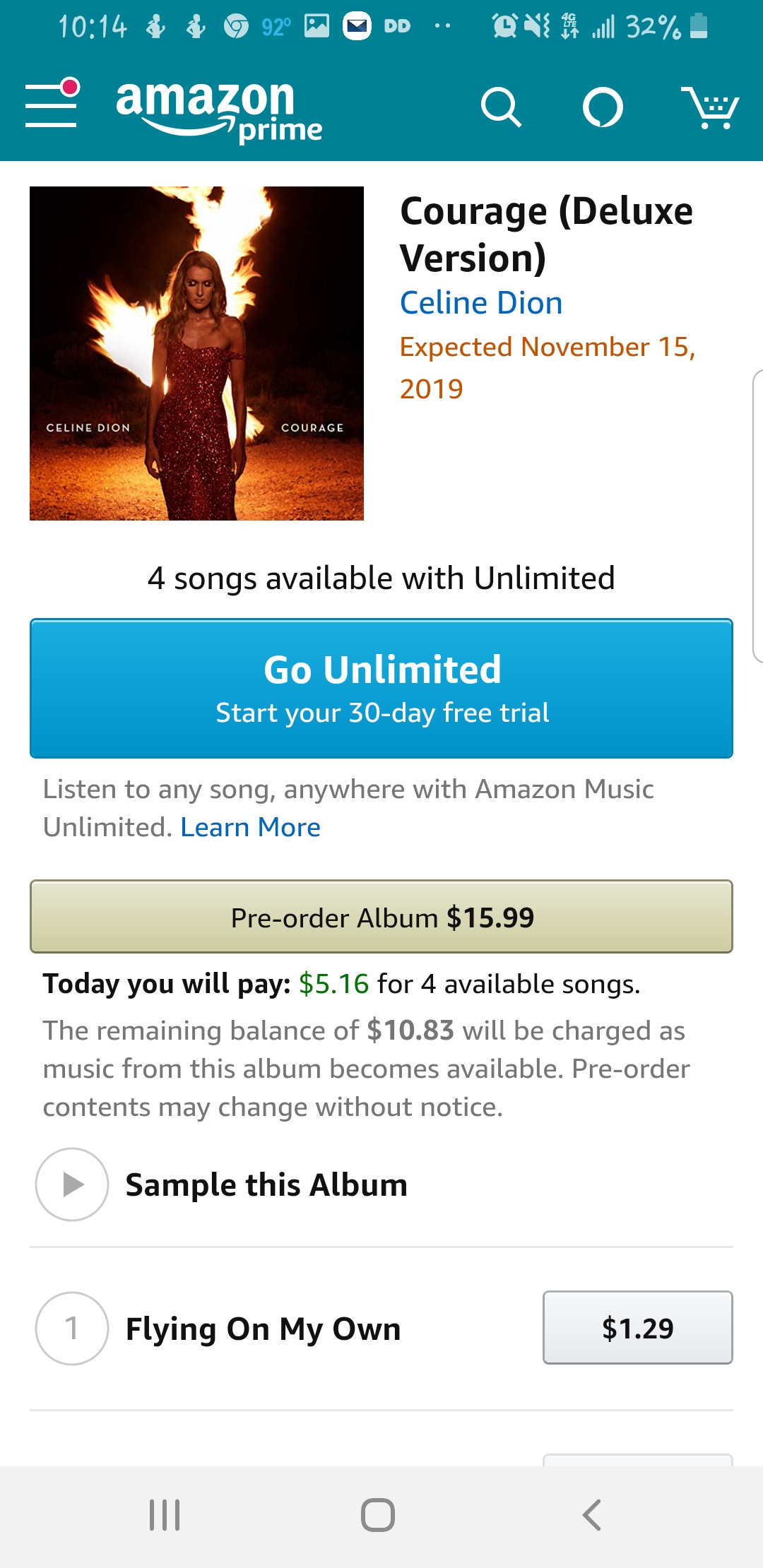The width and height of the screenshot is (763, 1568).
Task: Tap the Courage (Deluxe Version) title
Action: (x=546, y=234)
